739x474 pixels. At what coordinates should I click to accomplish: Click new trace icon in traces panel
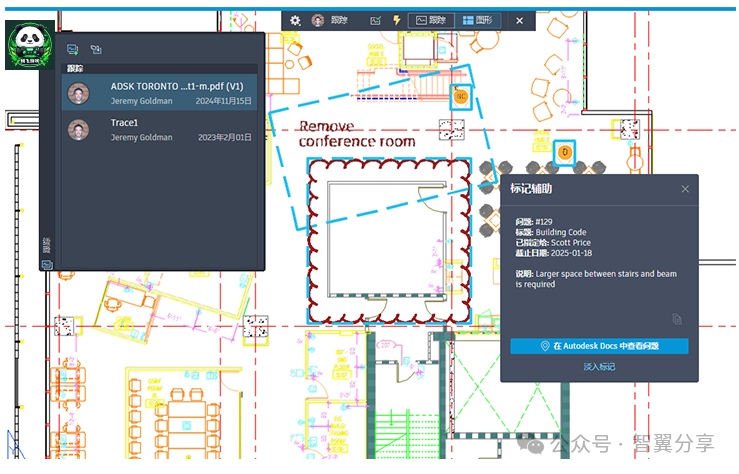pos(72,49)
